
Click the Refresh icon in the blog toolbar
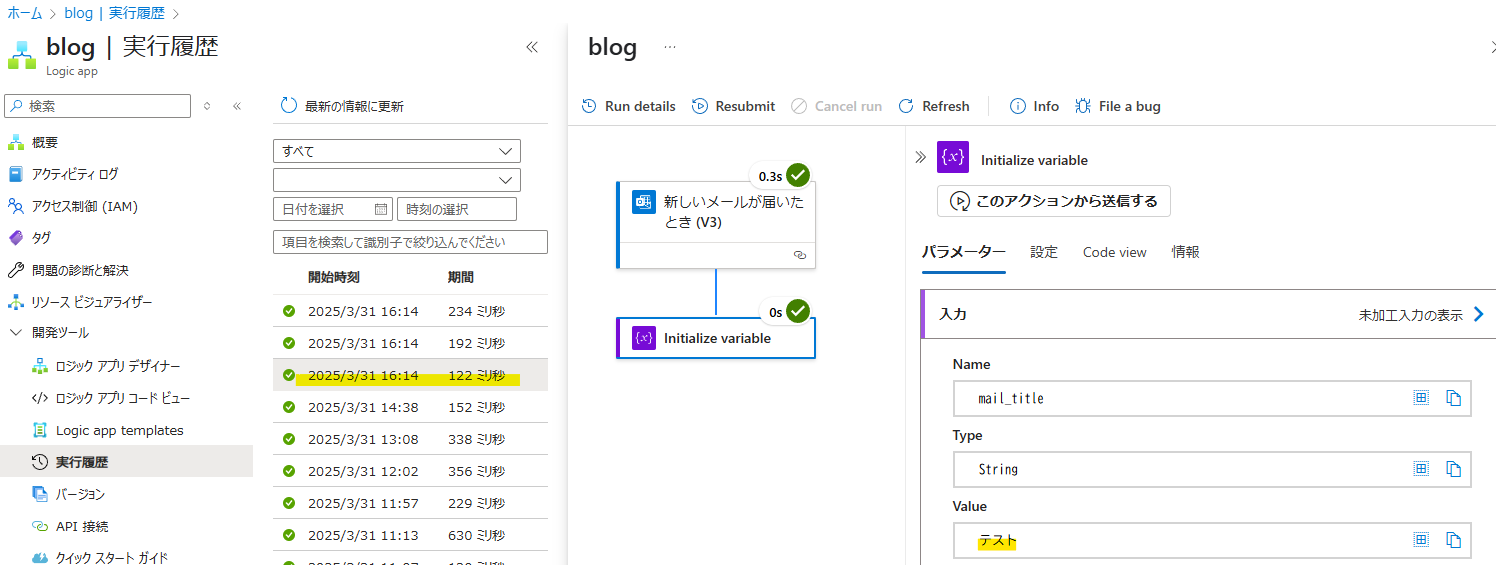[906, 106]
